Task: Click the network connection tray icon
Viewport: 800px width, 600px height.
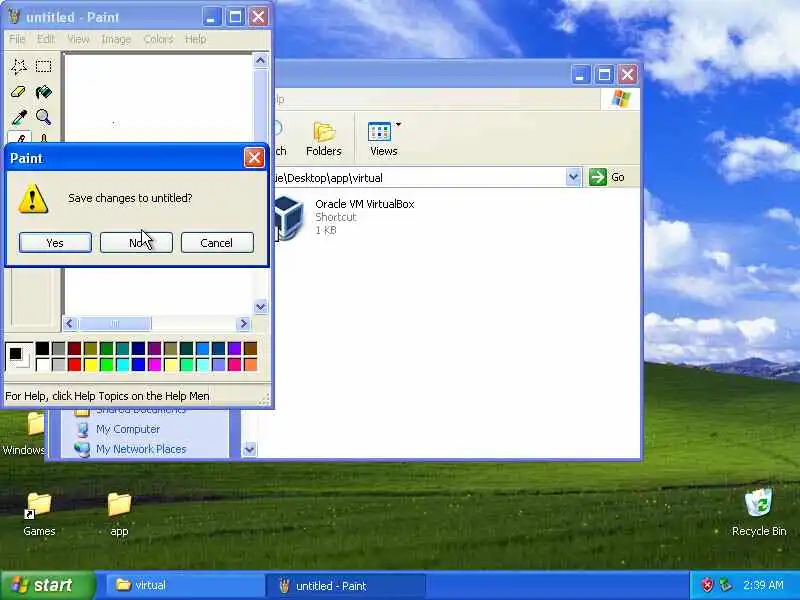Action: click(725, 585)
